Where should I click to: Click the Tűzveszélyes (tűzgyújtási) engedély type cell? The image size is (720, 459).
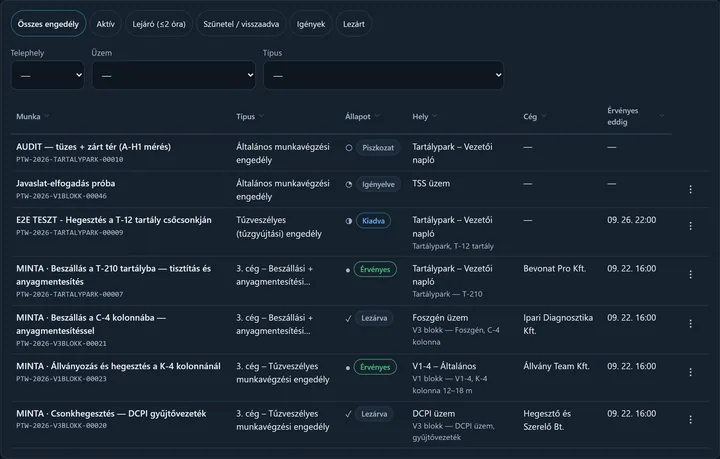(279, 227)
